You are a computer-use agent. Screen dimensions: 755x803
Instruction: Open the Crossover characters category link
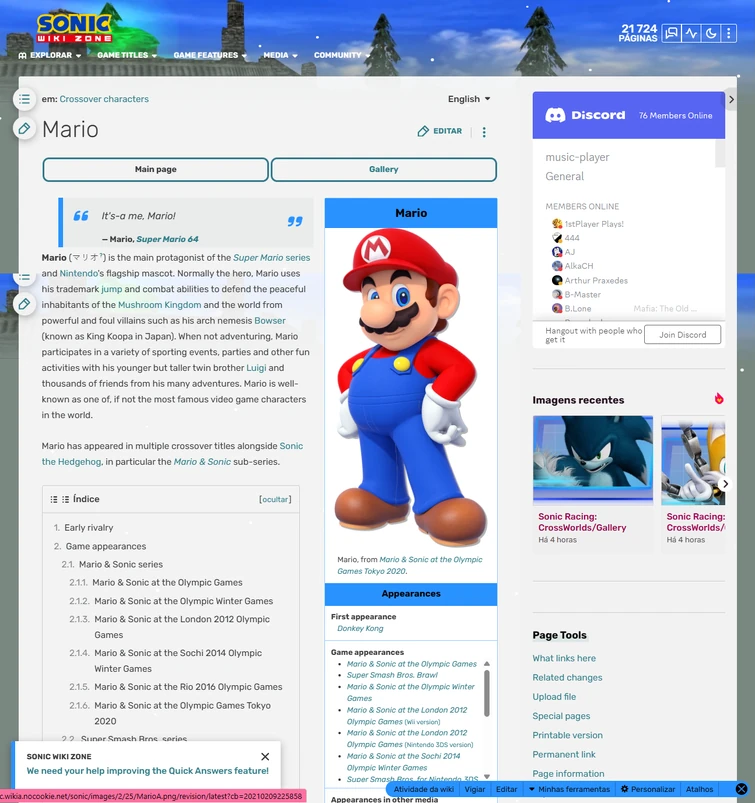[104, 99]
